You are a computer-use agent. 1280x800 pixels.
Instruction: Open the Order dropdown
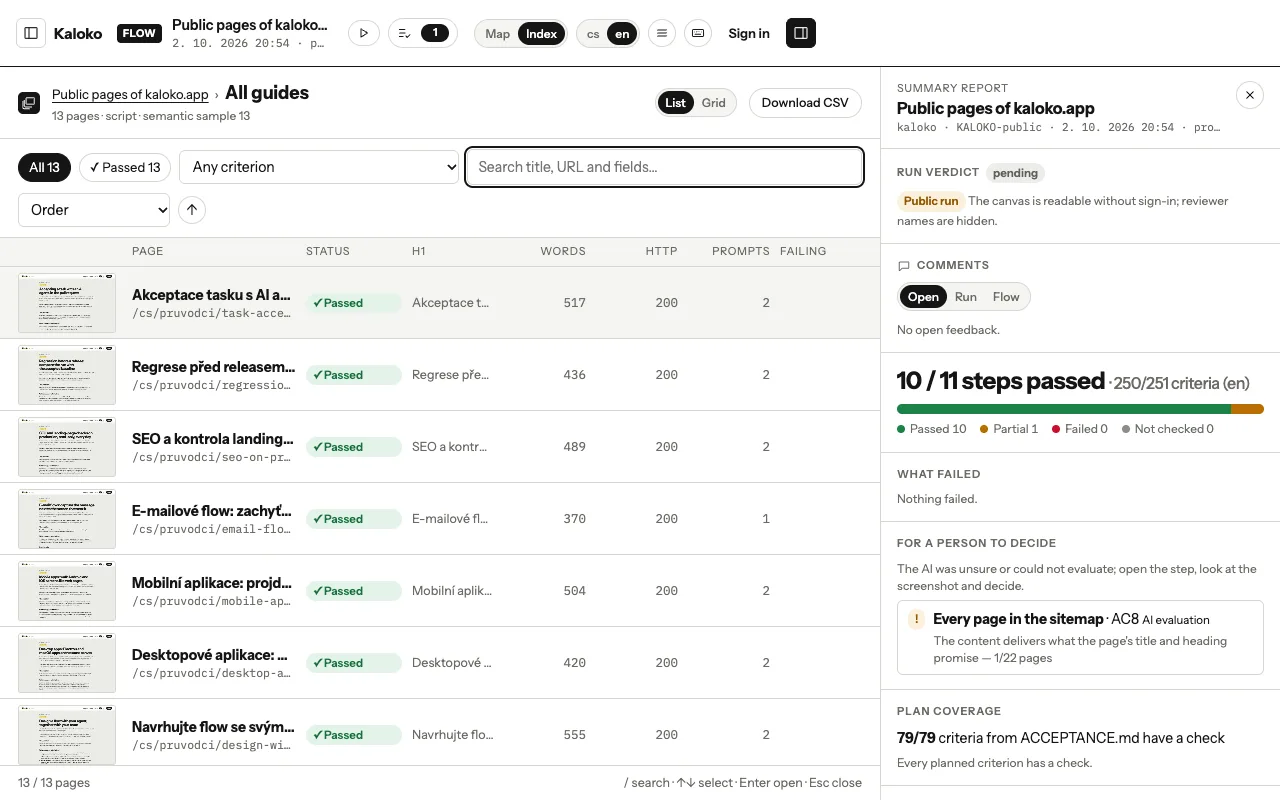[x=94, y=210]
